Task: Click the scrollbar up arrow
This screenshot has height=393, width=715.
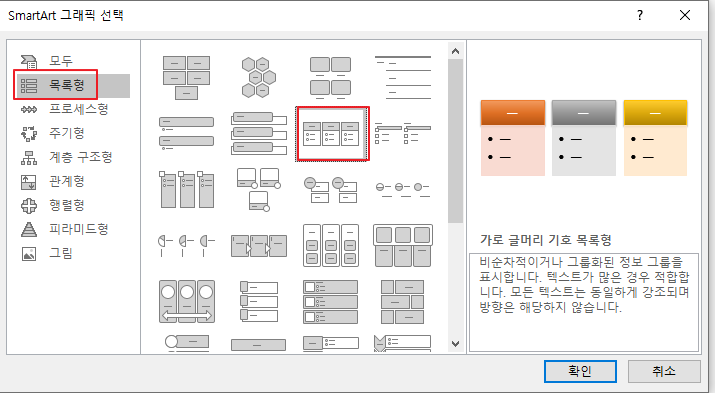Action: coord(455,52)
